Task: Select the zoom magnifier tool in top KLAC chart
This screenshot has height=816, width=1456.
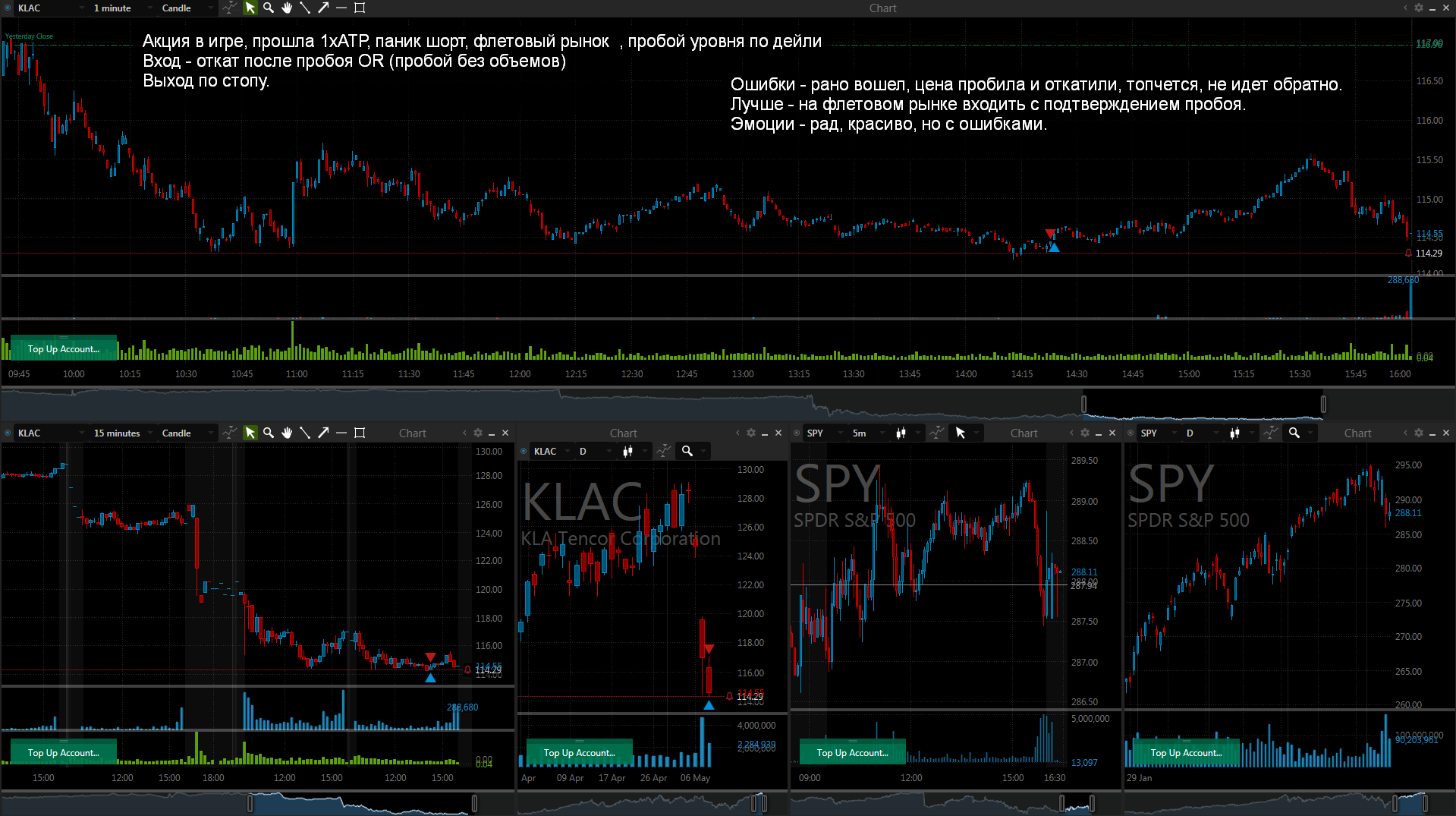Action: point(269,8)
